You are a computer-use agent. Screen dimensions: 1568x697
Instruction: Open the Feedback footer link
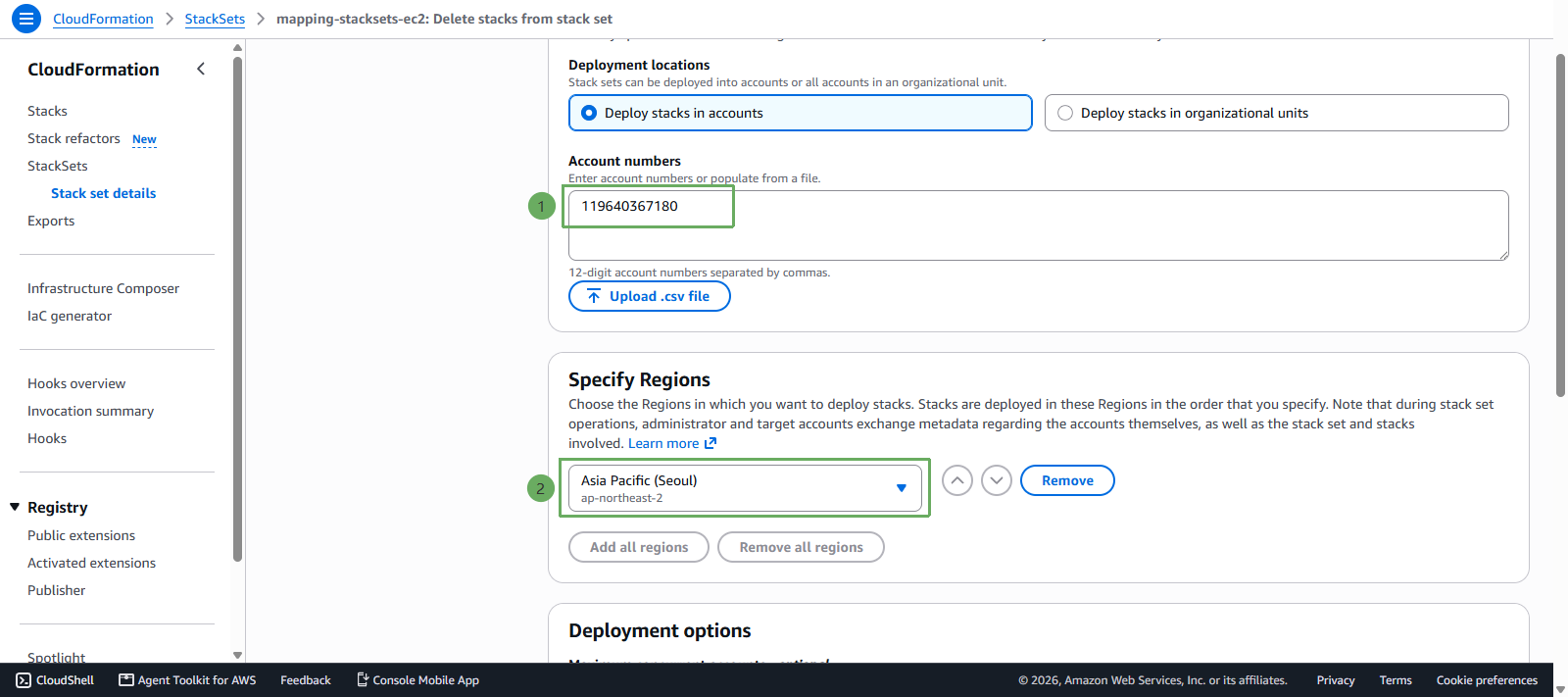tap(306, 680)
